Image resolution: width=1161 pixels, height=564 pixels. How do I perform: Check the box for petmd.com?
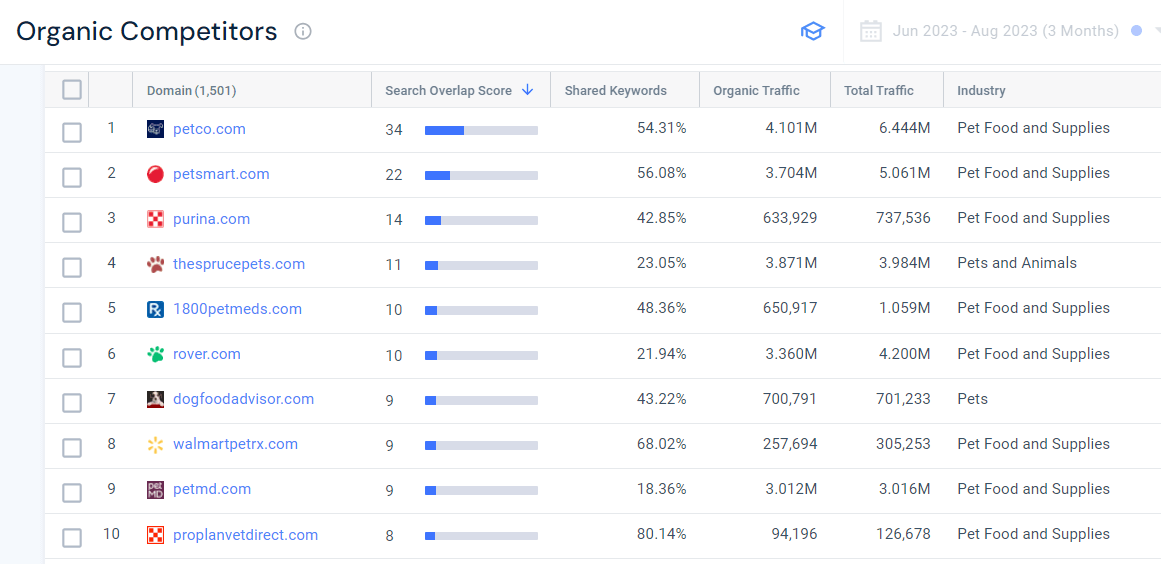(x=72, y=493)
